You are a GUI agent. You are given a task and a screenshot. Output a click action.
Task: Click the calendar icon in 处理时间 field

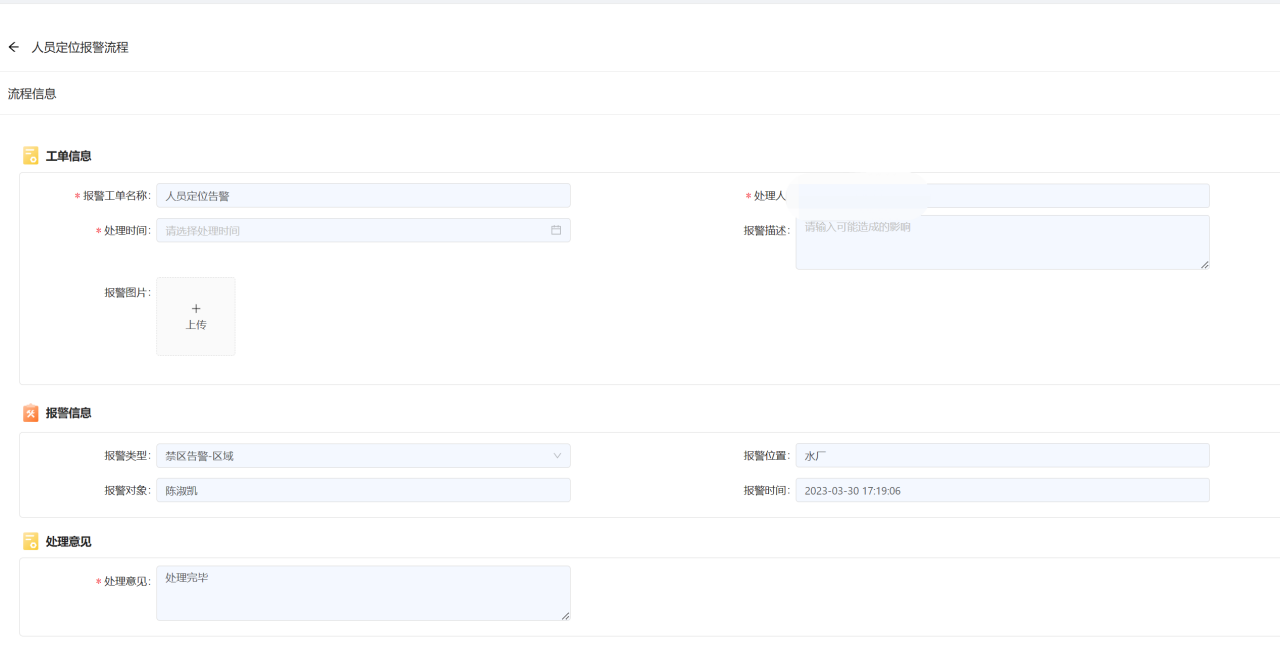(556, 230)
